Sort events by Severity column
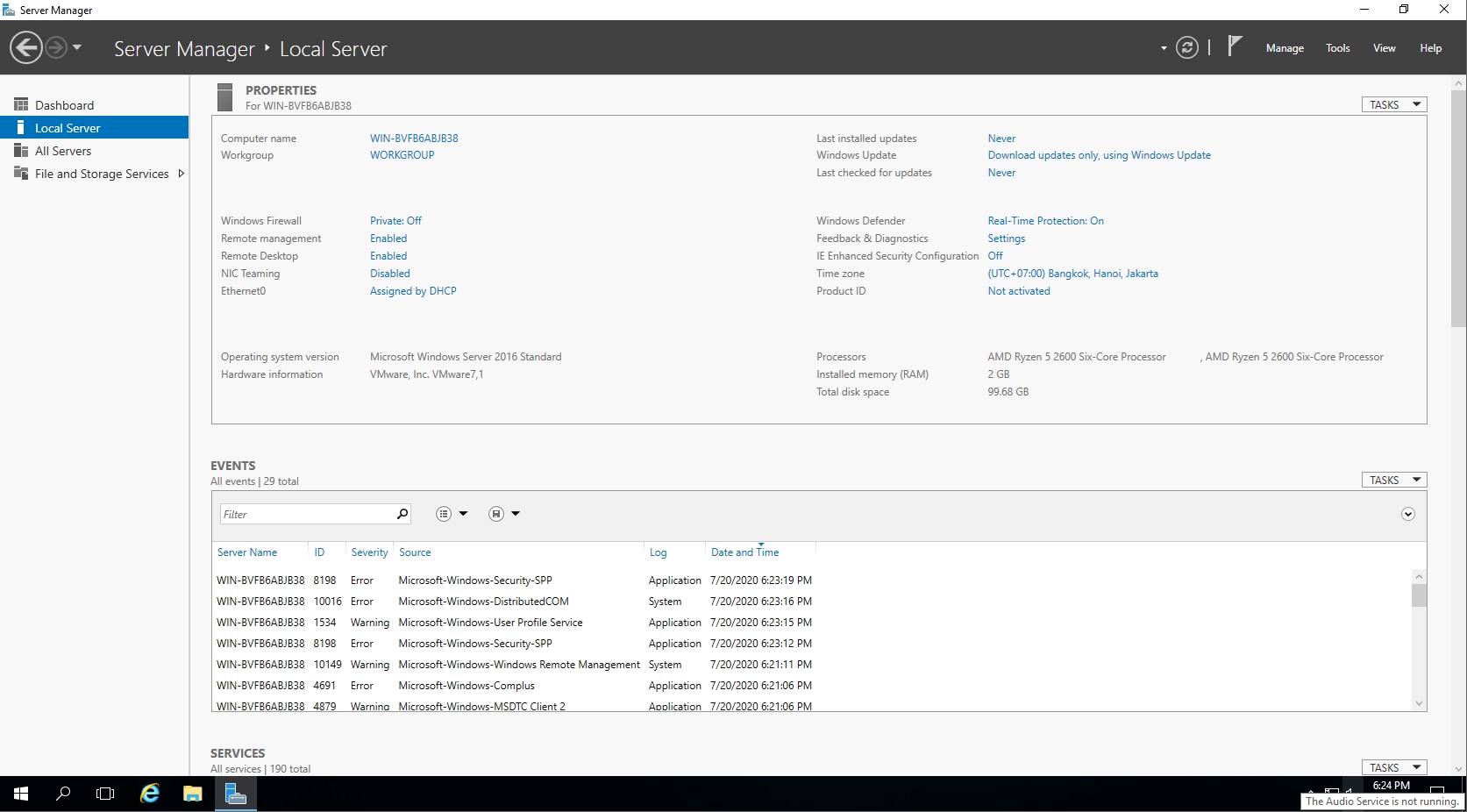 [369, 552]
